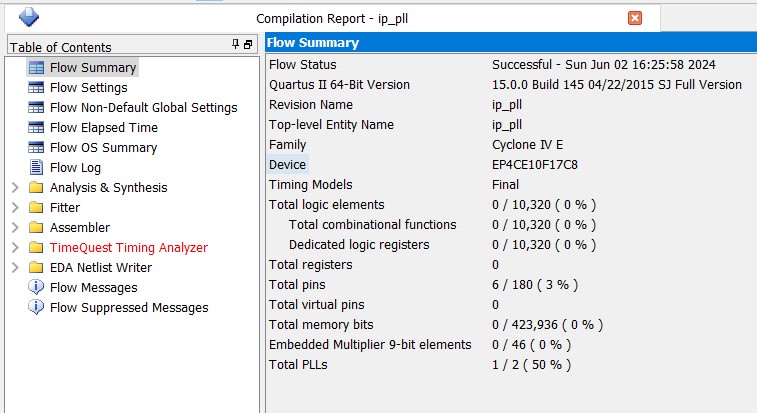Select the Device row in Flow Summary

pyautogui.click(x=288, y=165)
